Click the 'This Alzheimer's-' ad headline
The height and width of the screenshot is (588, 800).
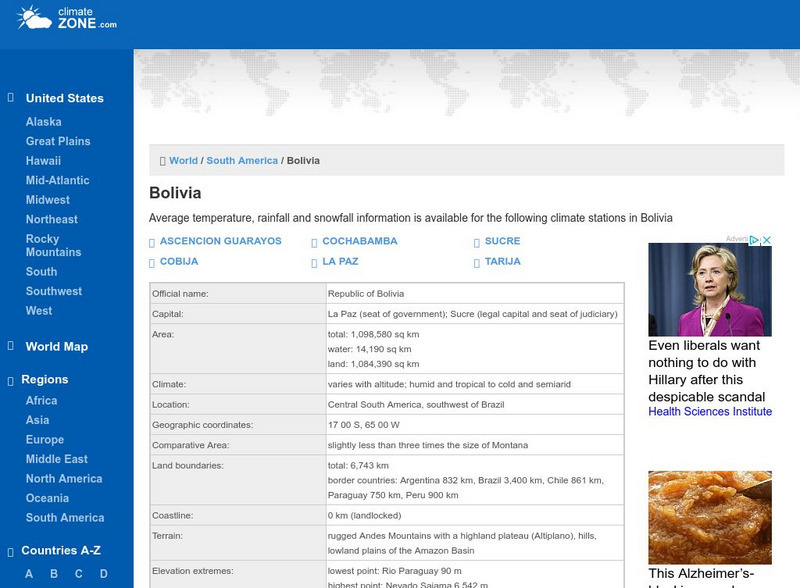pyautogui.click(x=701, y=573)
